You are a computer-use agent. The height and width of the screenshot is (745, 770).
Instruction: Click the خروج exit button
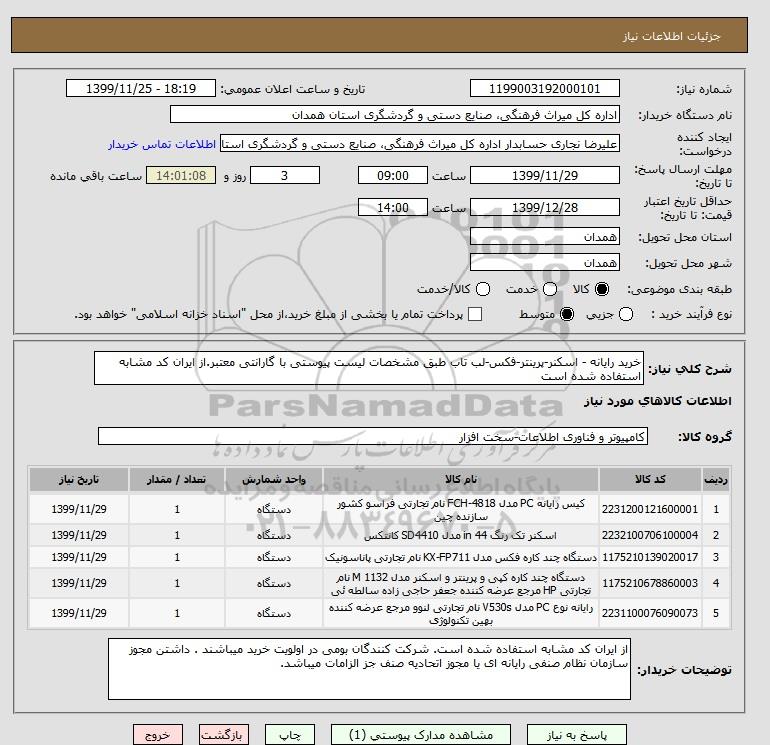pyautogui.click(x=158, y=735)
